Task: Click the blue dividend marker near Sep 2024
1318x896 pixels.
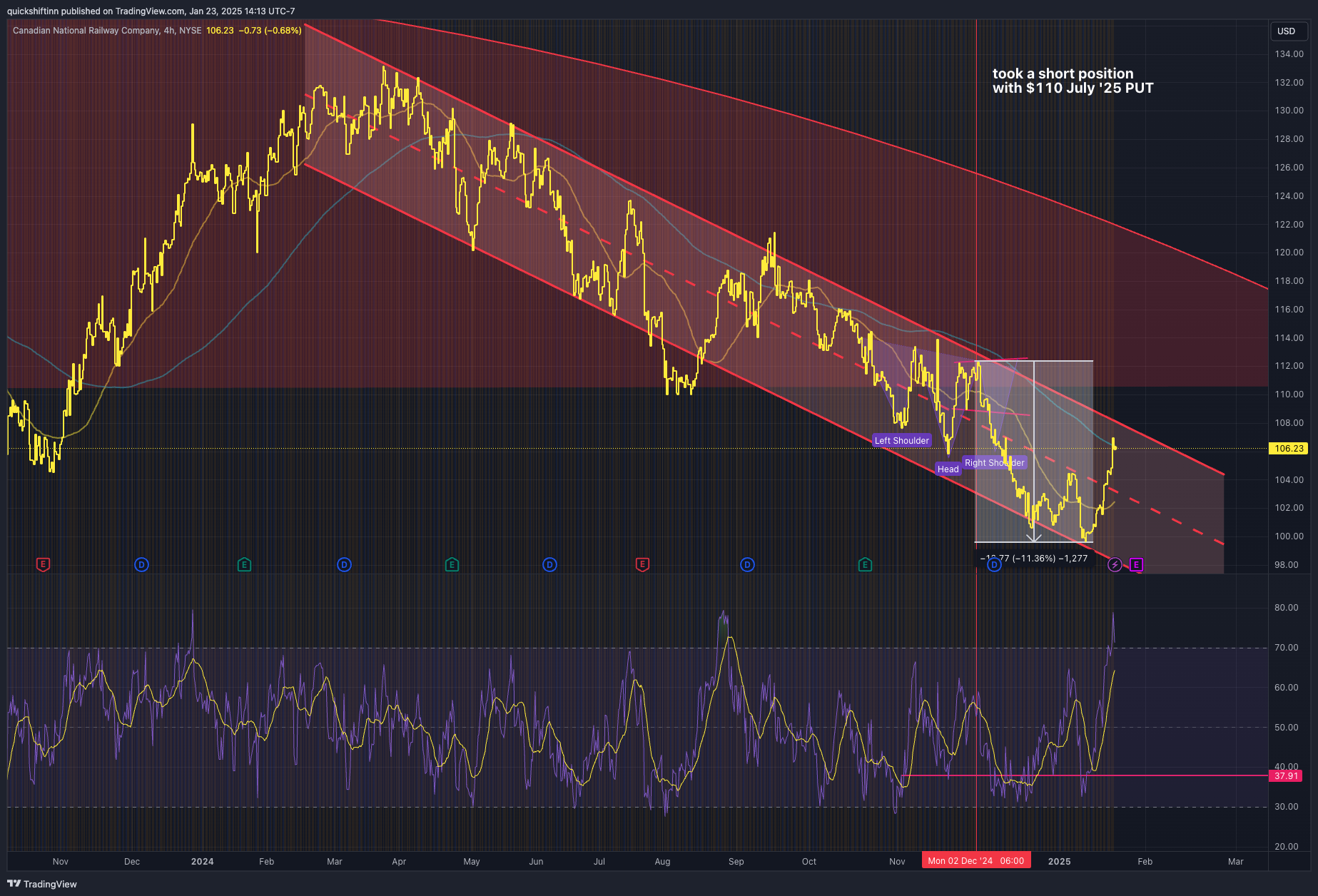Action: [747, 565]
